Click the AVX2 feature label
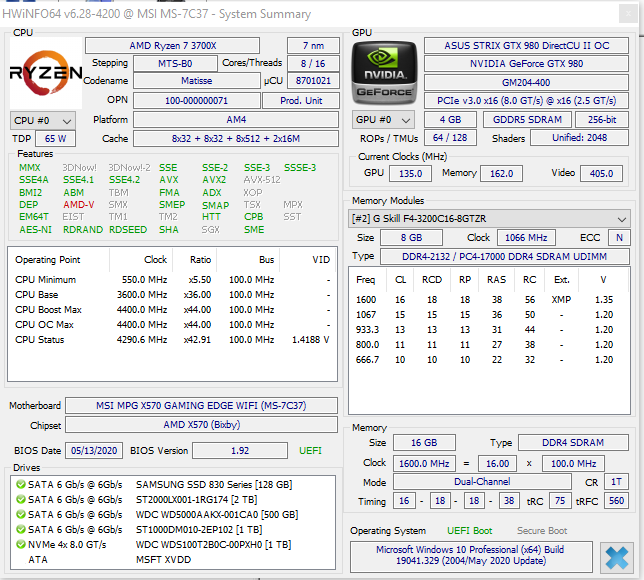The image size is (644, 580). click(x=214, y=180)
